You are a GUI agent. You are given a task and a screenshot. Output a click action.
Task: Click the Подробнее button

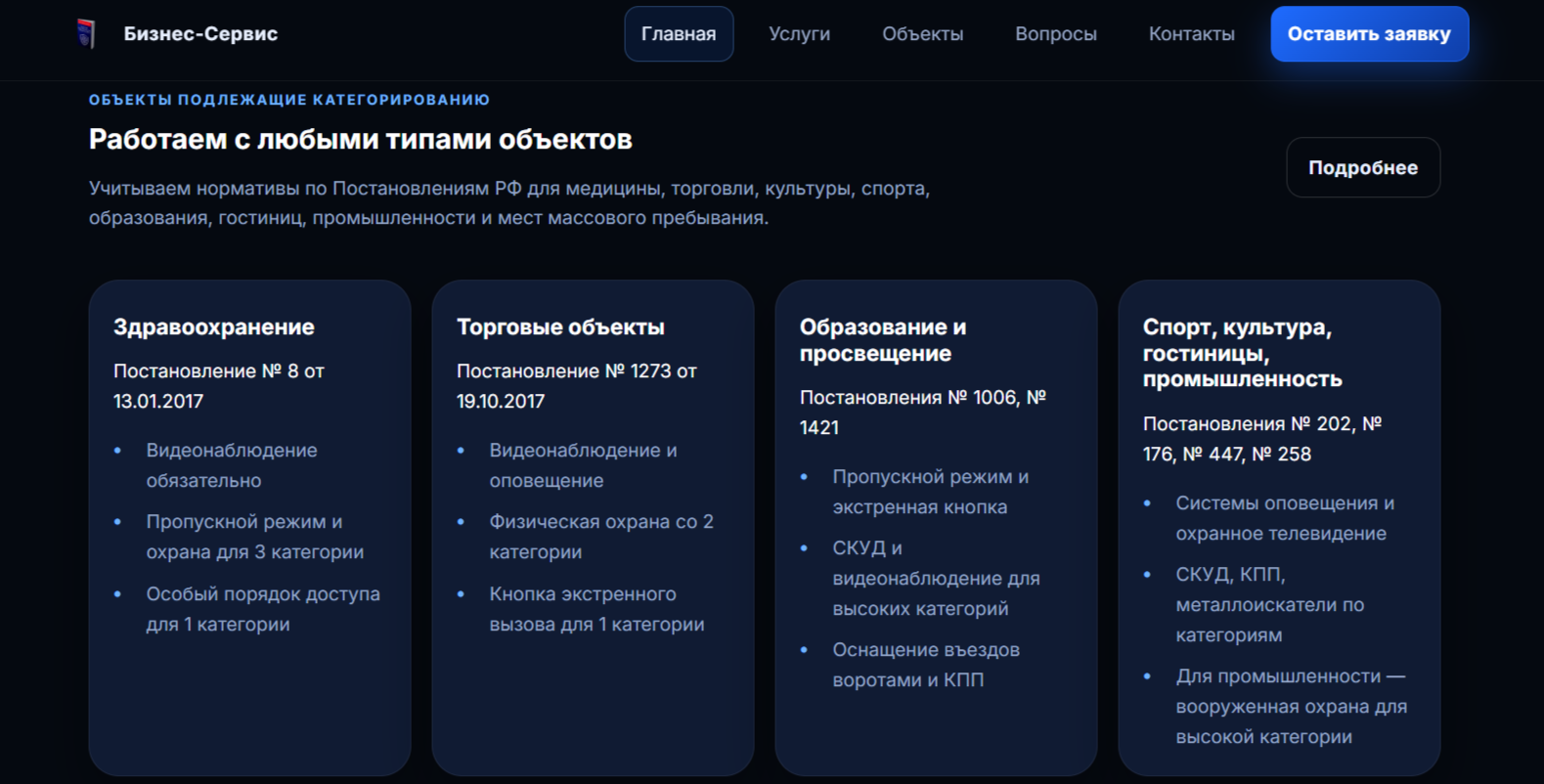coord(1363,167)
